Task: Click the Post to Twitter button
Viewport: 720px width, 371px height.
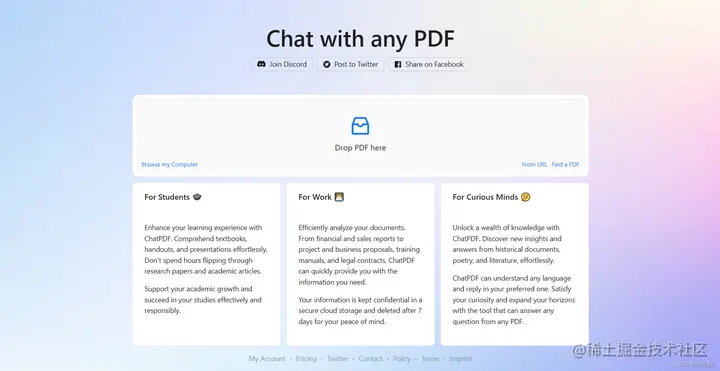Action: click(x=350, y=64)
